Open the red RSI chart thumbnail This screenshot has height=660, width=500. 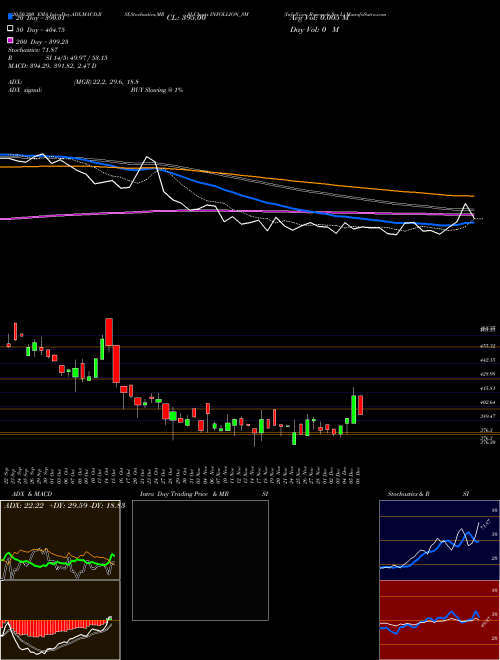(439, 620)
